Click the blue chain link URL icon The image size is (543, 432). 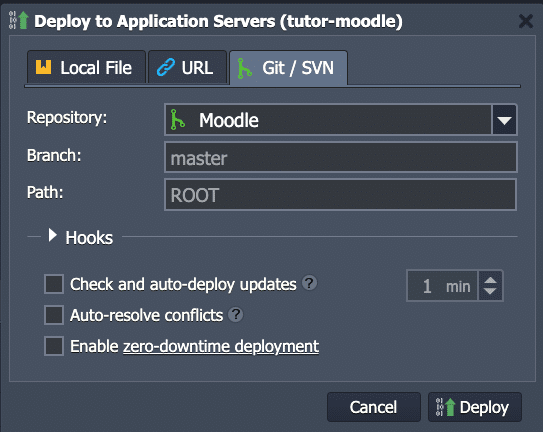click(166, 67)
